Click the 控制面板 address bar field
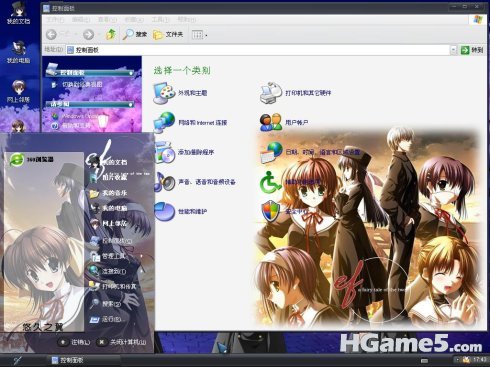490x367 pixels. click(258, 50)
